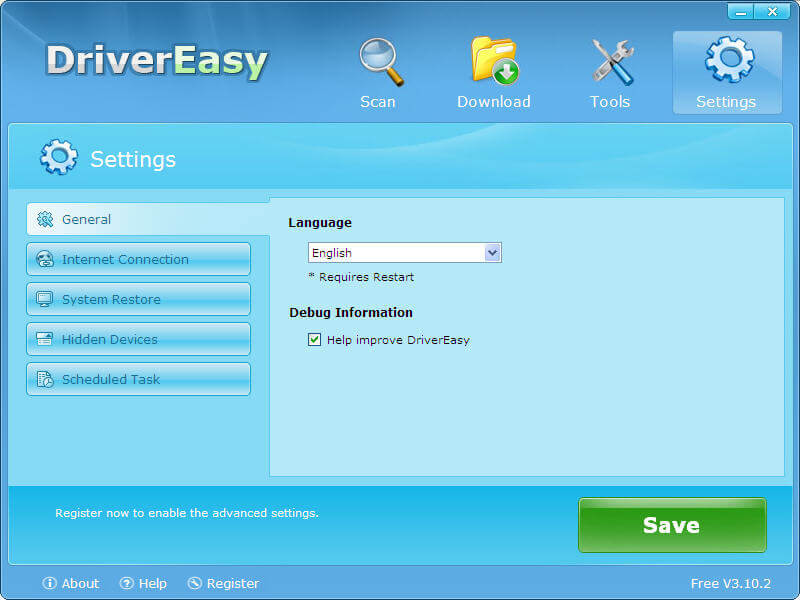The width and height of the screenshot is (800, 600).
Task: Click the 'Debug Information' heading
Action: [351, 312]
